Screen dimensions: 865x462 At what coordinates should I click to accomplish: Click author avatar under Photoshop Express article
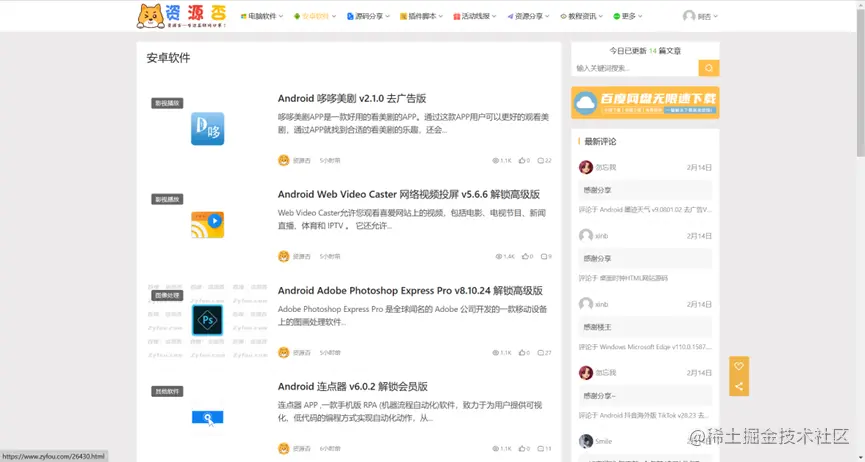[284, 353]
